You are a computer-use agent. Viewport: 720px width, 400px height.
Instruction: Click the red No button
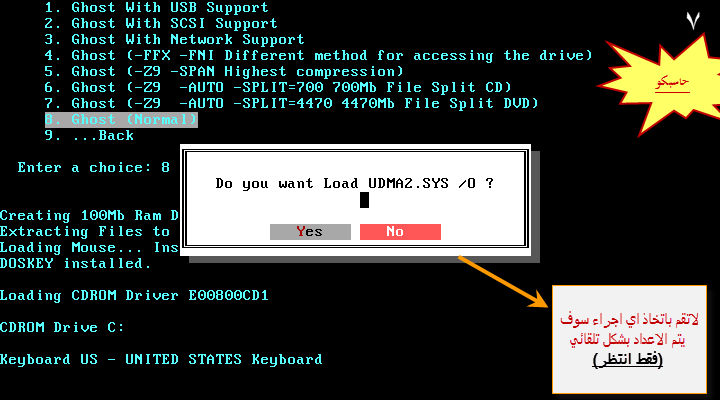pos(400,232)
